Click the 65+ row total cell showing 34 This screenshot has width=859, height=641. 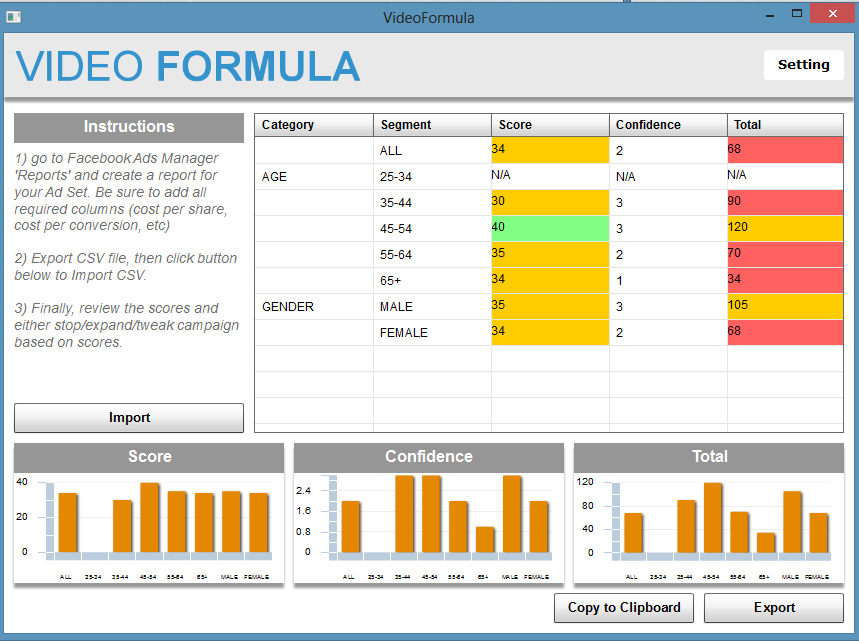pos(785,281)
